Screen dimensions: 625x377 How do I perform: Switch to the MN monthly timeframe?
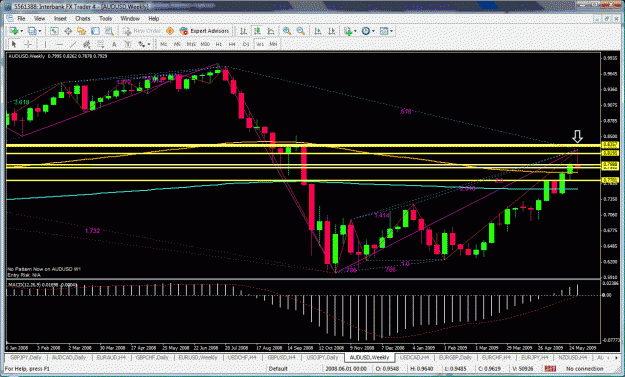click(x=273, y=44)
